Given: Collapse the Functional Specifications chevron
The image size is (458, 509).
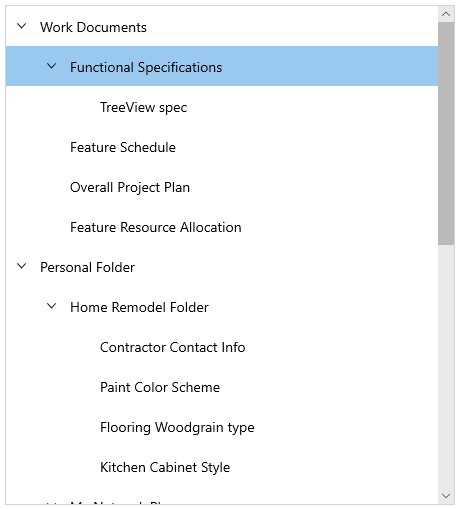Looking at the screenshot, I should (x=52, y=66).
